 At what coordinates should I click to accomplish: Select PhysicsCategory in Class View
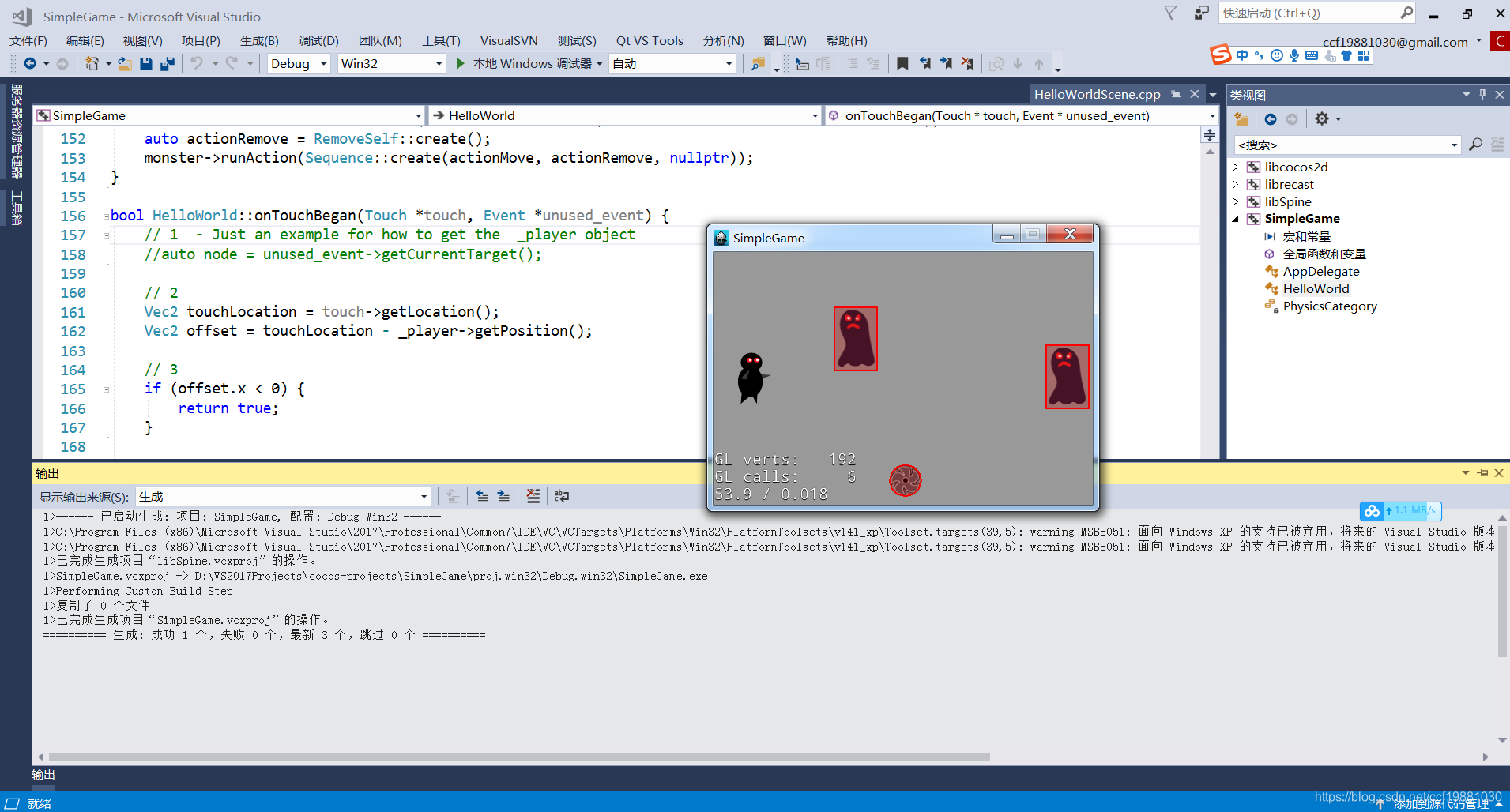(1330, 306)
